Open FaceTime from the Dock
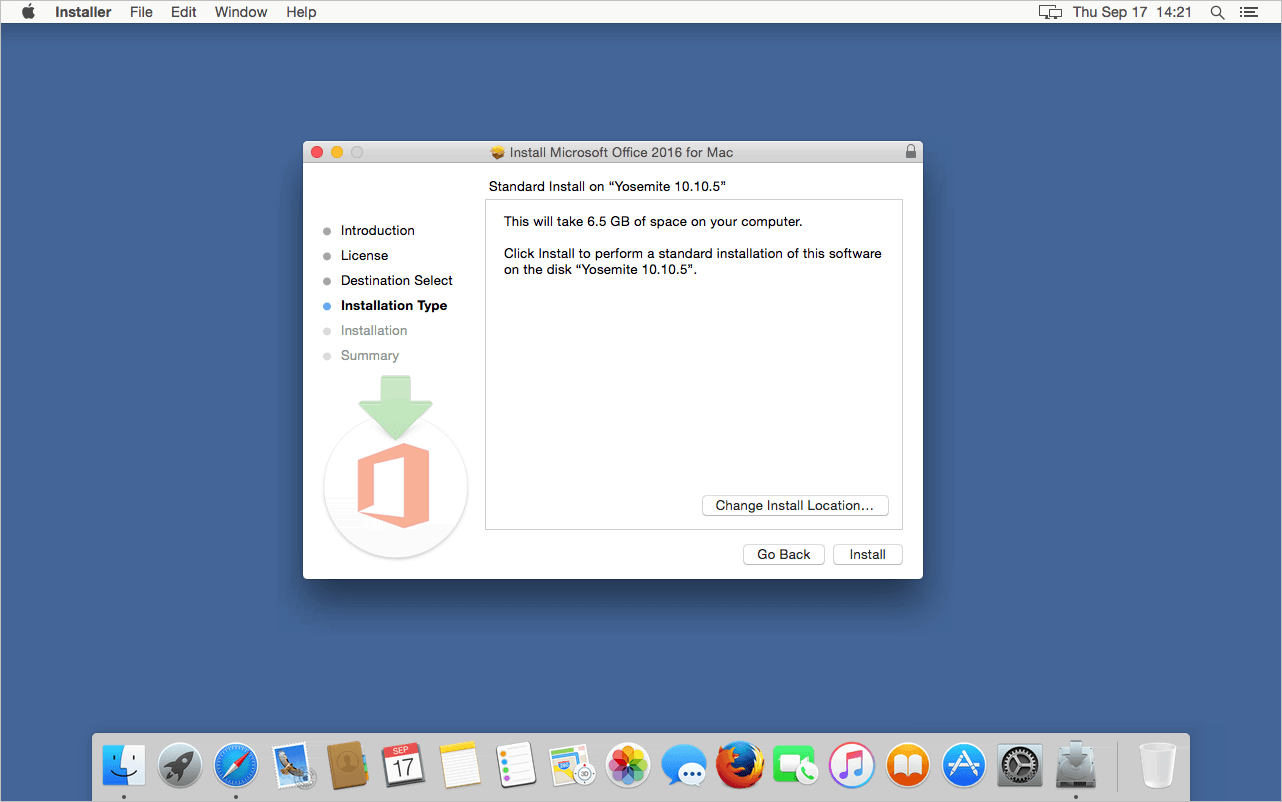 point(796,766)
